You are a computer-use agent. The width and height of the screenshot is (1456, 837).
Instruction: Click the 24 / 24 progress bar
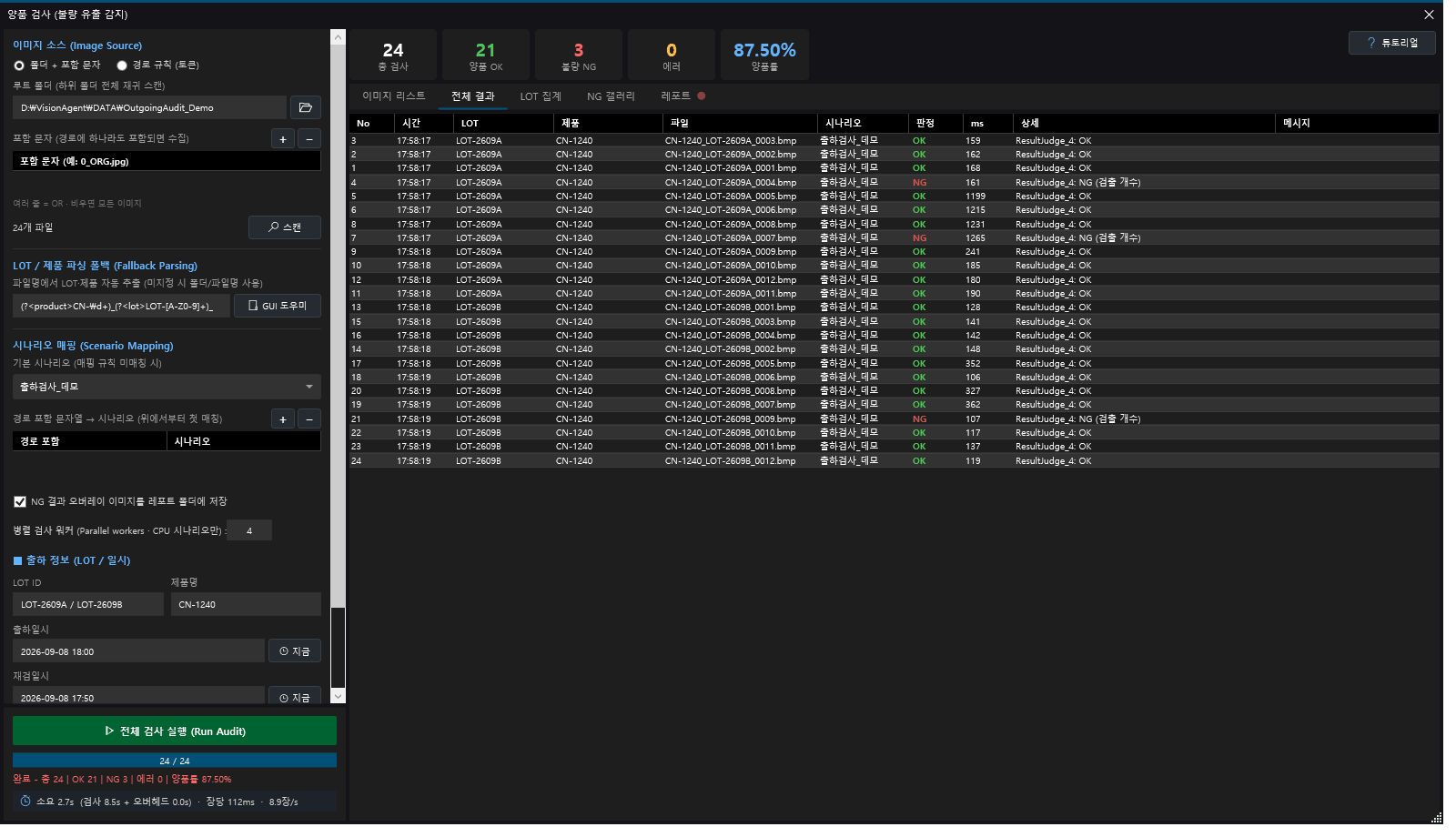[175, 761]
